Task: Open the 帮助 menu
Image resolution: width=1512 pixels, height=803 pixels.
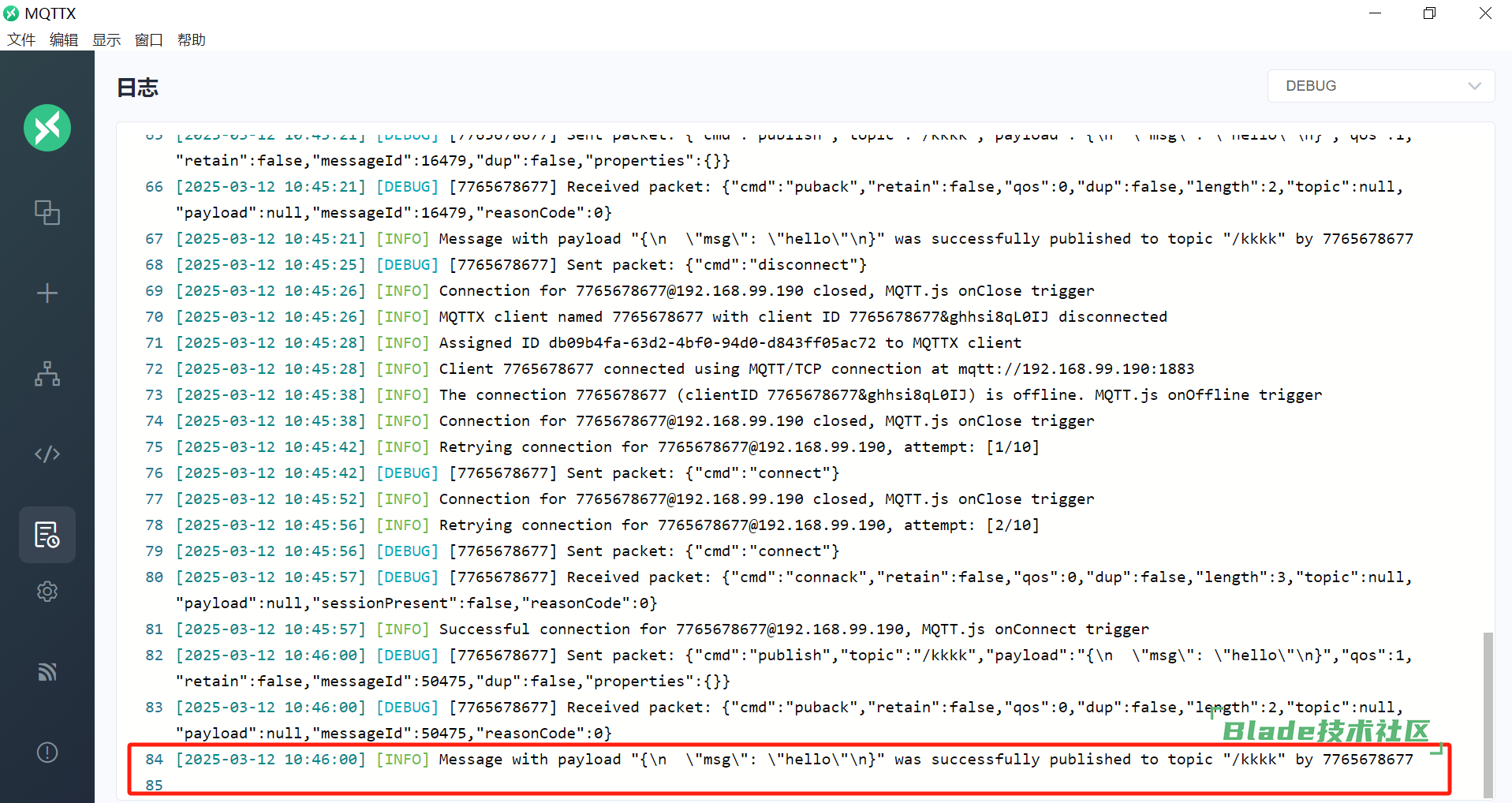Action: click(192, 39)
